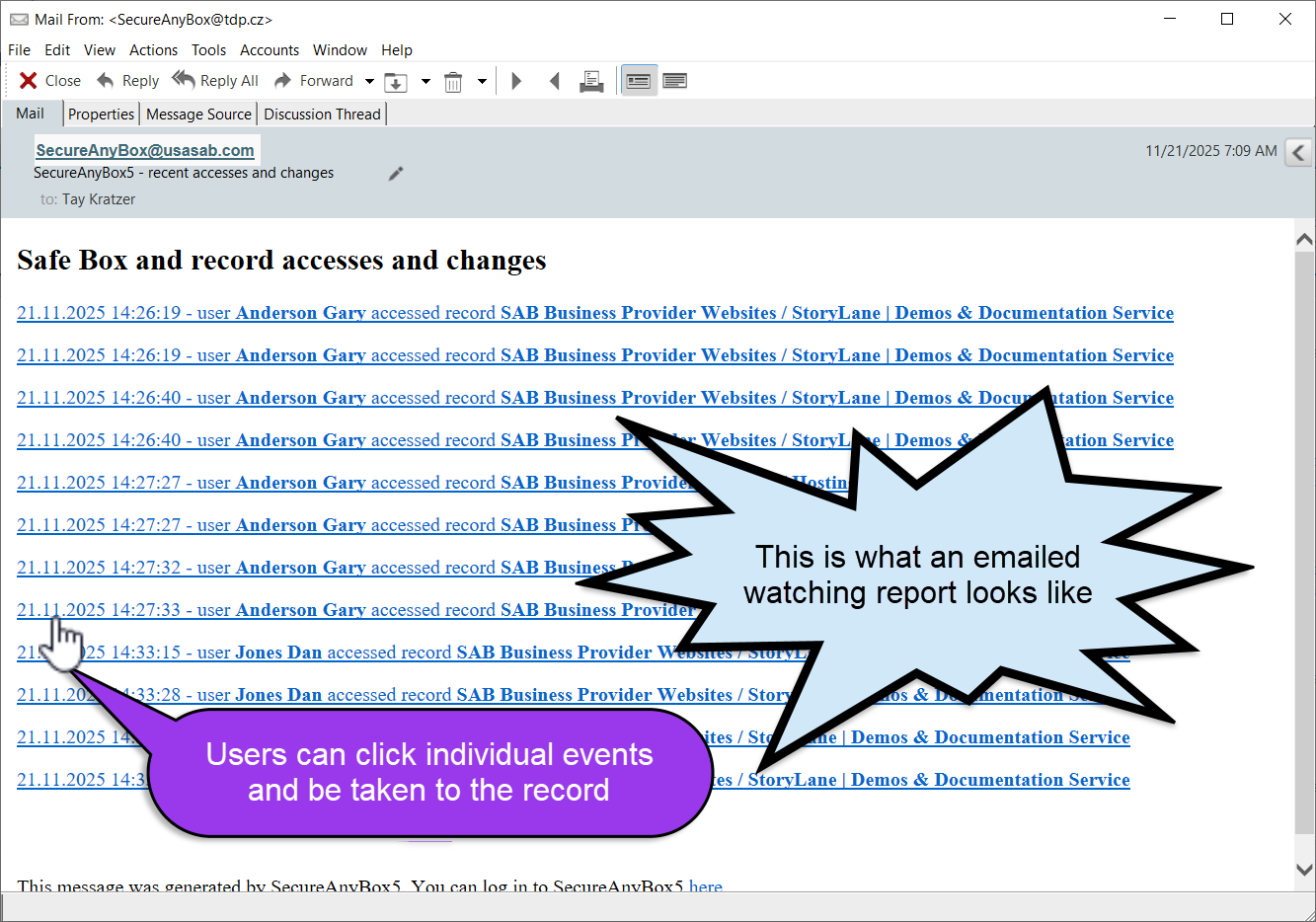Open the View menu

[100, 50]
